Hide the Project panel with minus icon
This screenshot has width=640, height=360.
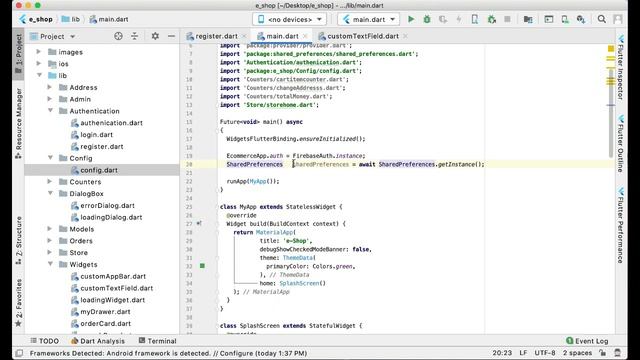[x=171, y=36]
